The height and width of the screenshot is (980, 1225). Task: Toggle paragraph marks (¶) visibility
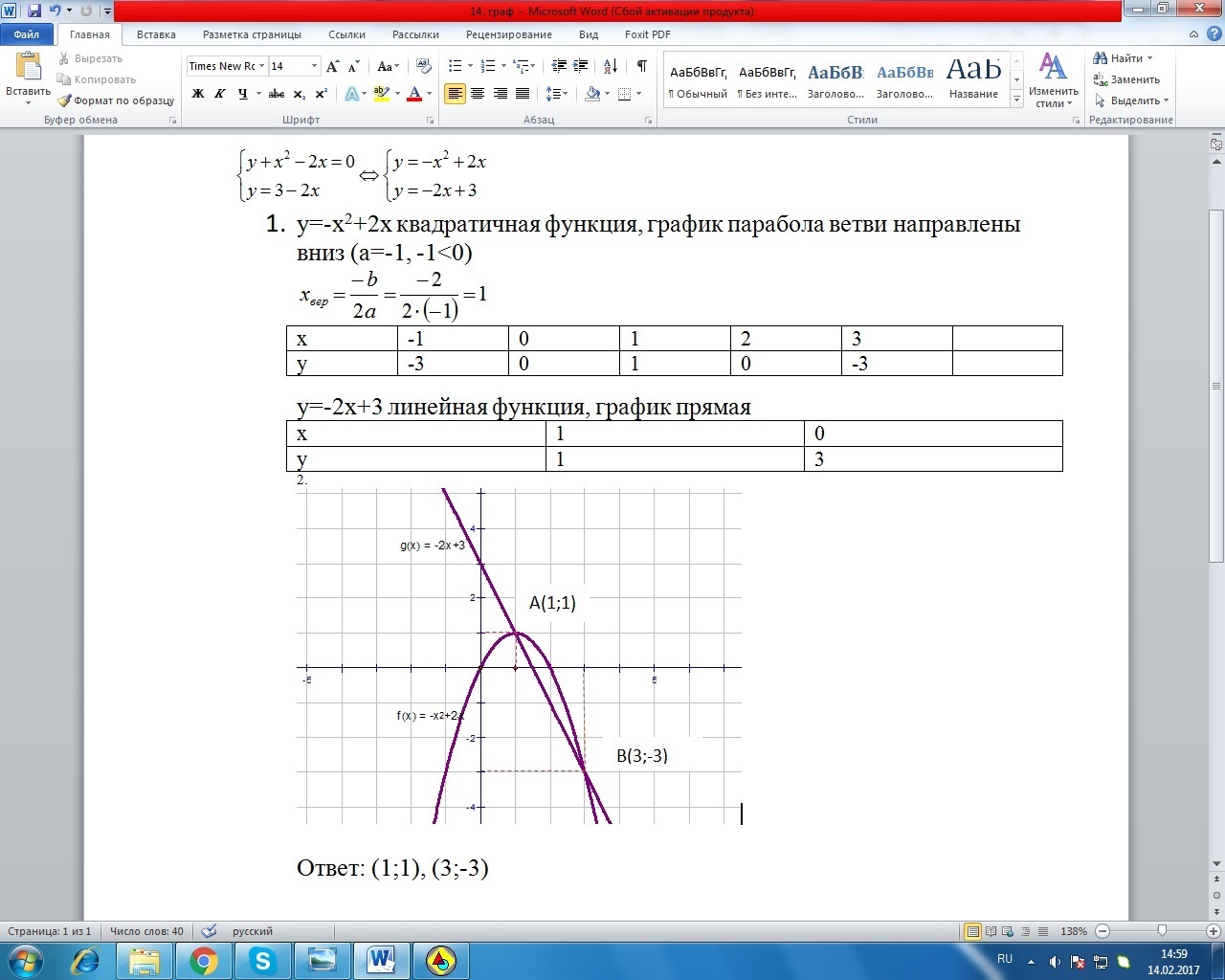[641, 66]
